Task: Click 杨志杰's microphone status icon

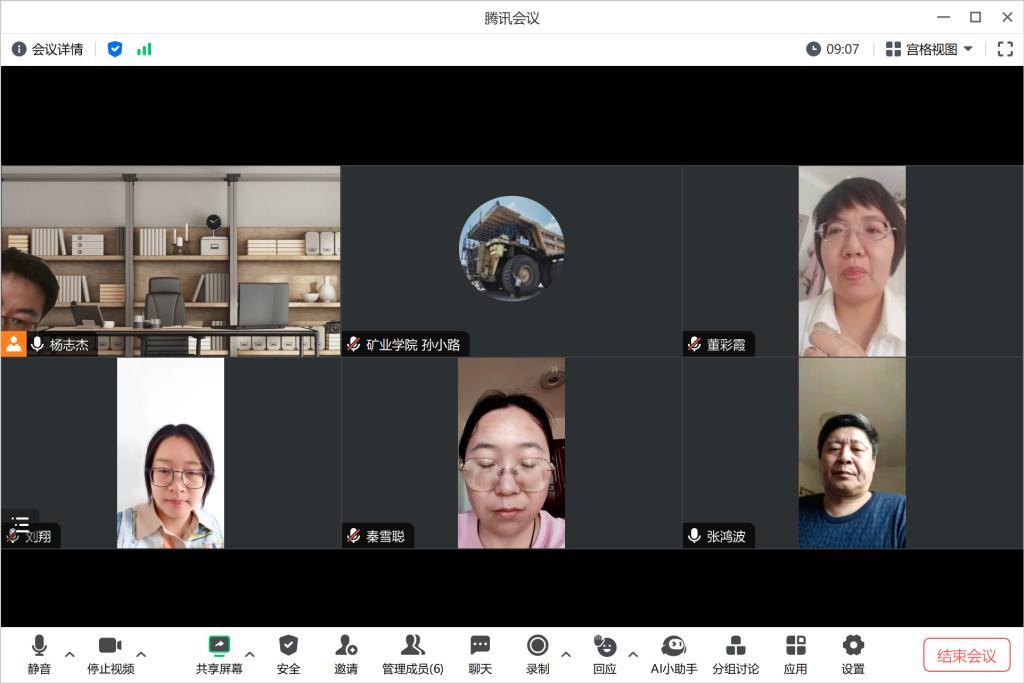Action: tap(38, 344)
